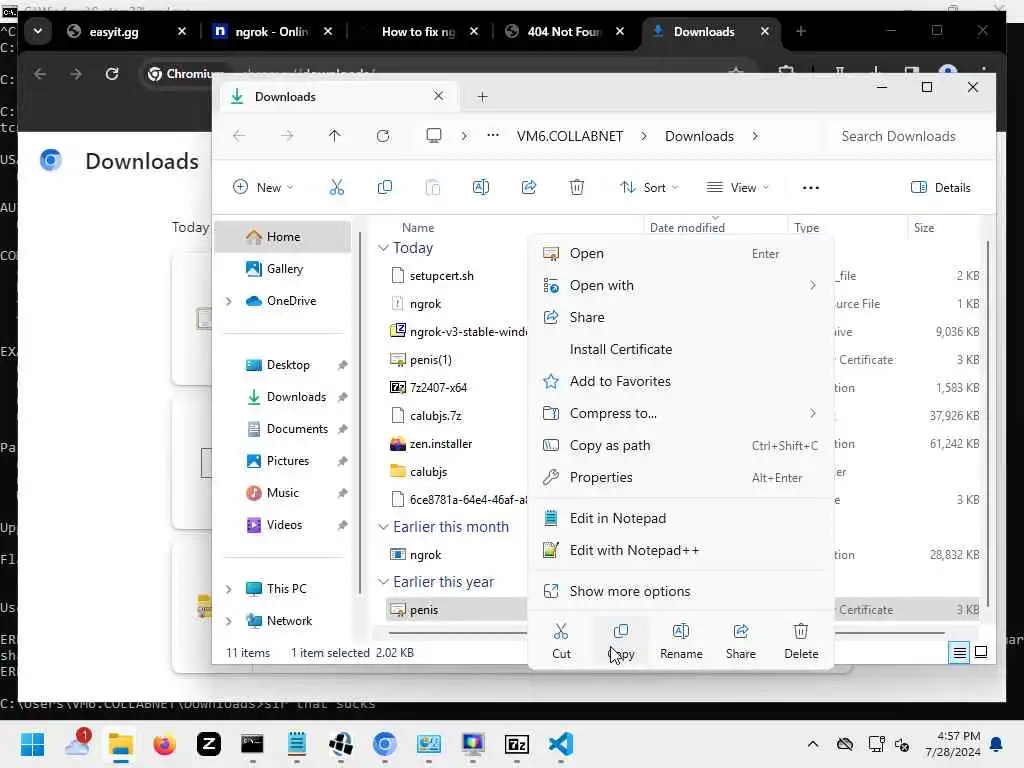Click the Delete trash icon in Explorer toolbar
1024x768 pixels.
577,187
